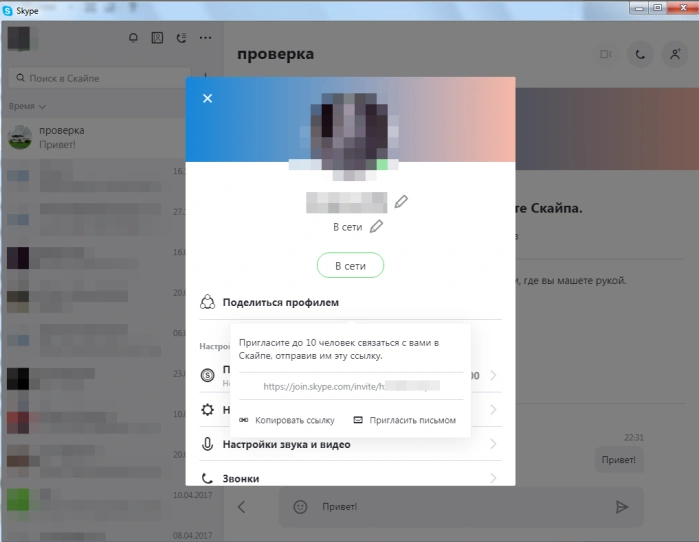Image resolution: width=699 pixels, height=542 pixels.
Task: Open the more options ellipsis menu
Action: [206, 38]
